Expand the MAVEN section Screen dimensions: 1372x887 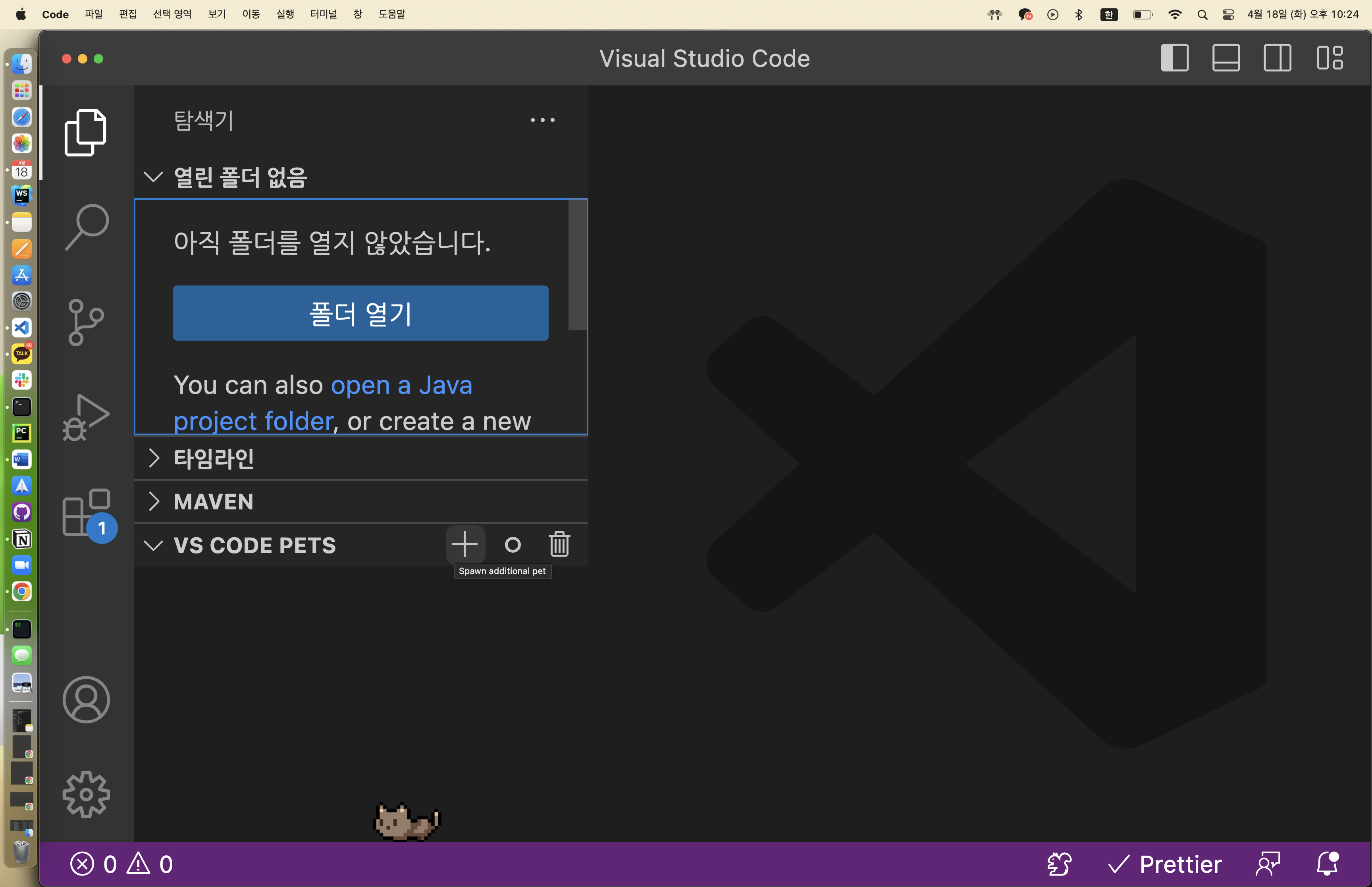[x=214, y=502]
